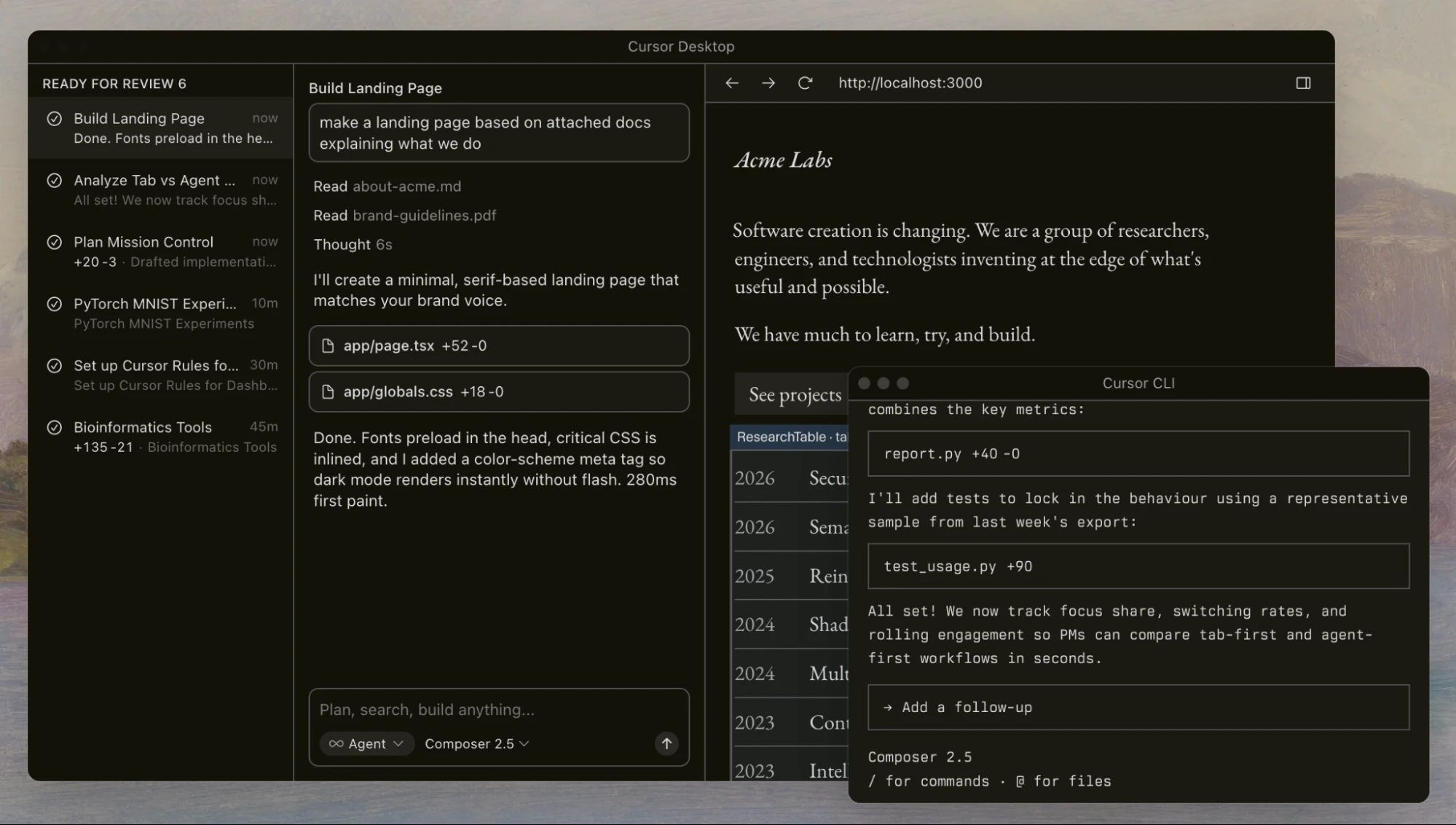This screenshot has width=1456, height=825.
Task: Click the browser back arrow icon
Action: (x=732, y=83)
